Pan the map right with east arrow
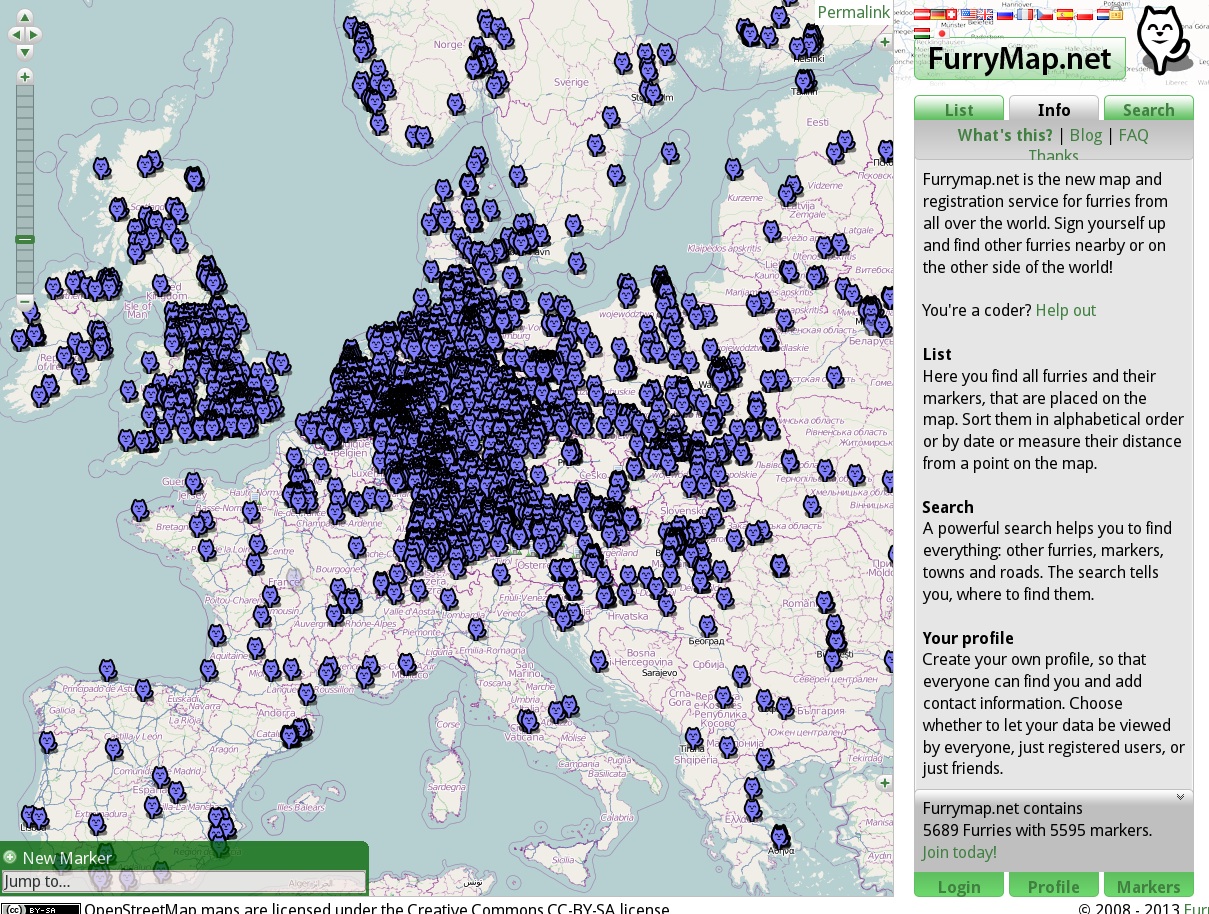1209x914 pixels. 35,34
